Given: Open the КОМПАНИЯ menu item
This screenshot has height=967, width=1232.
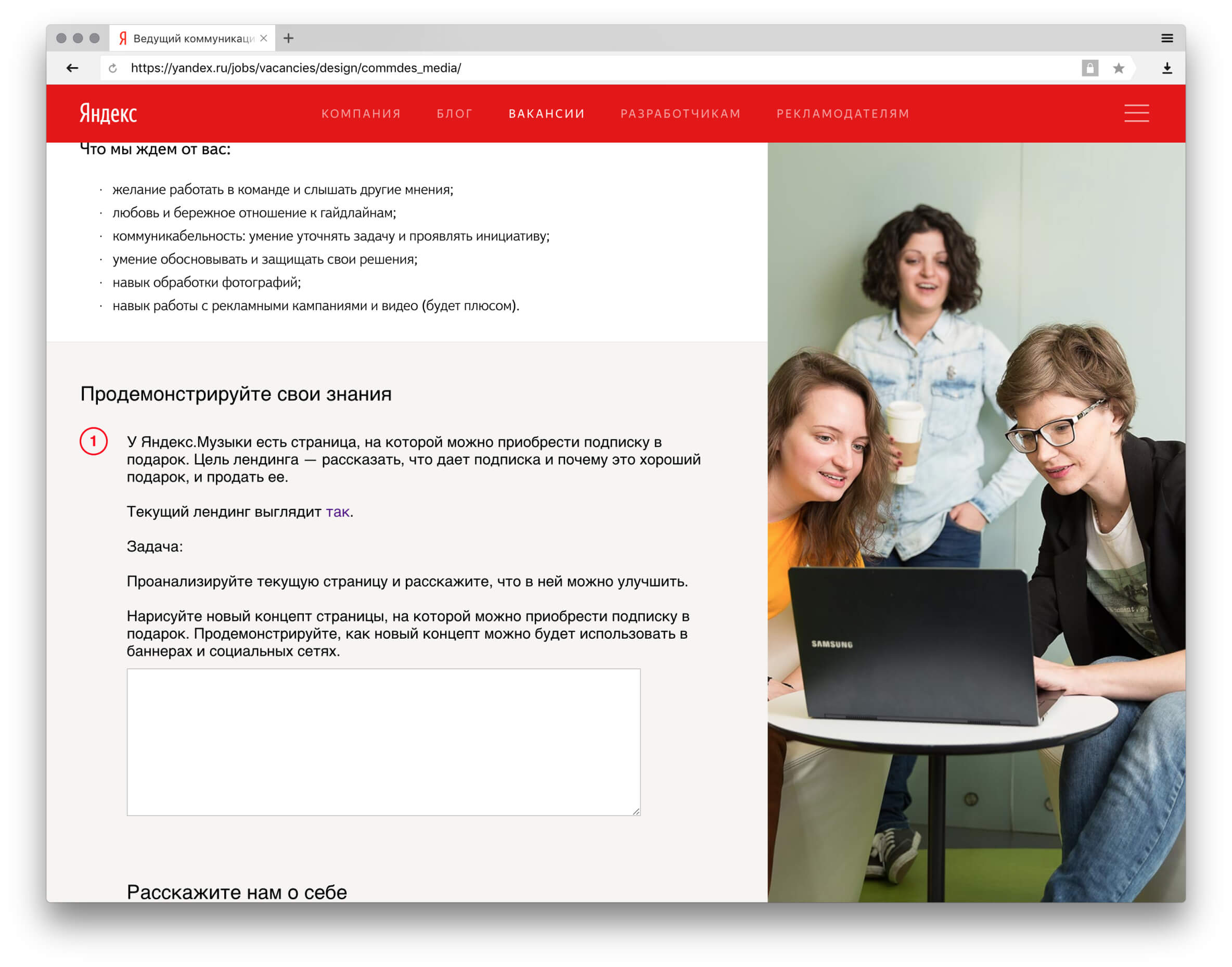Looking at the screenshot, I should [x=361, y=113].
